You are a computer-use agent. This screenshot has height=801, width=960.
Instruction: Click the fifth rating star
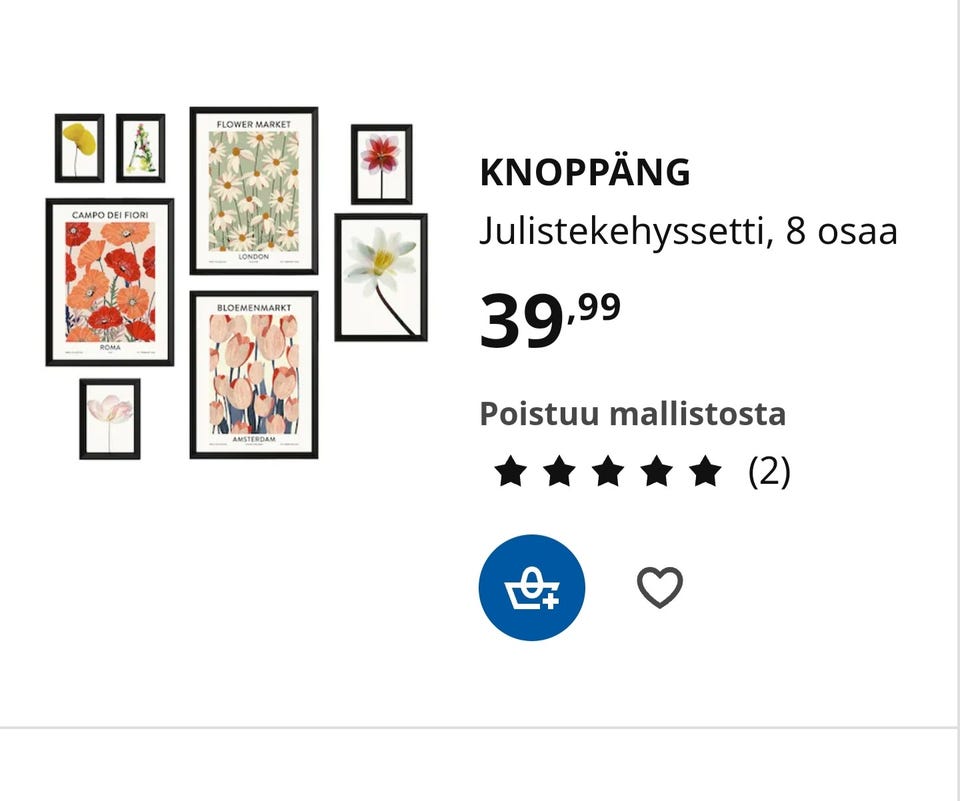706,470
